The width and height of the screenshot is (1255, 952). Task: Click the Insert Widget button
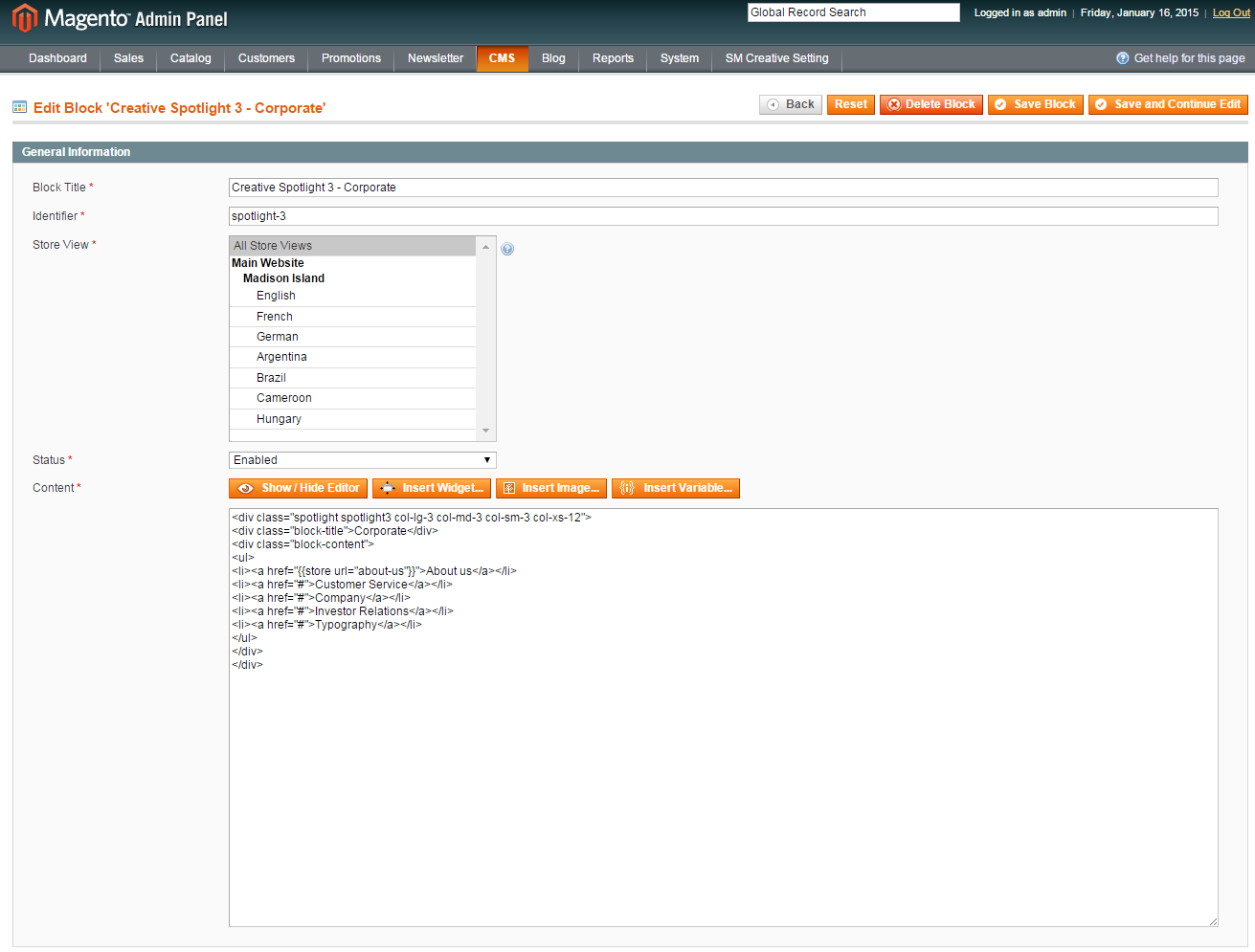432,488
